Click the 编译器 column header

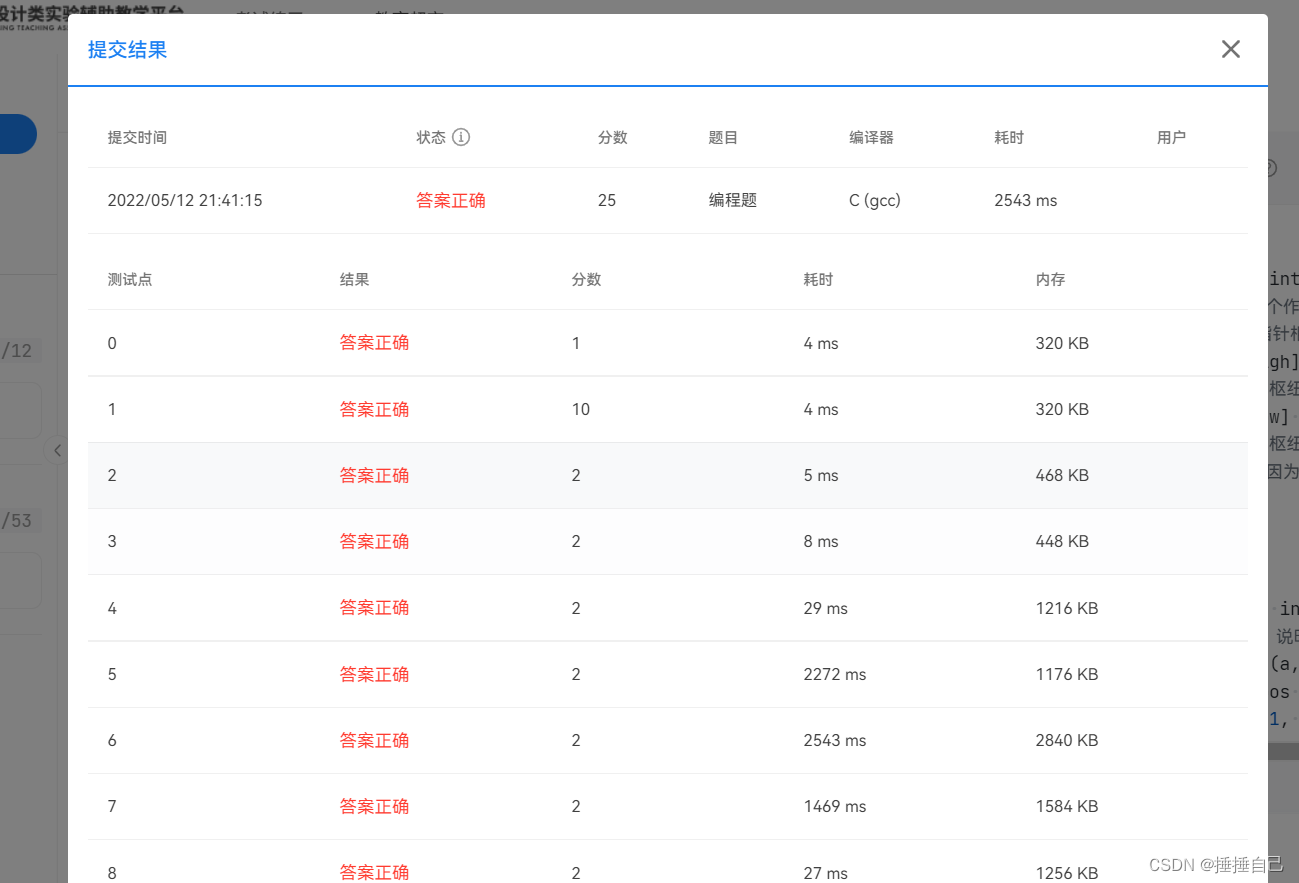pyautogui.click(x=871, y=138)
